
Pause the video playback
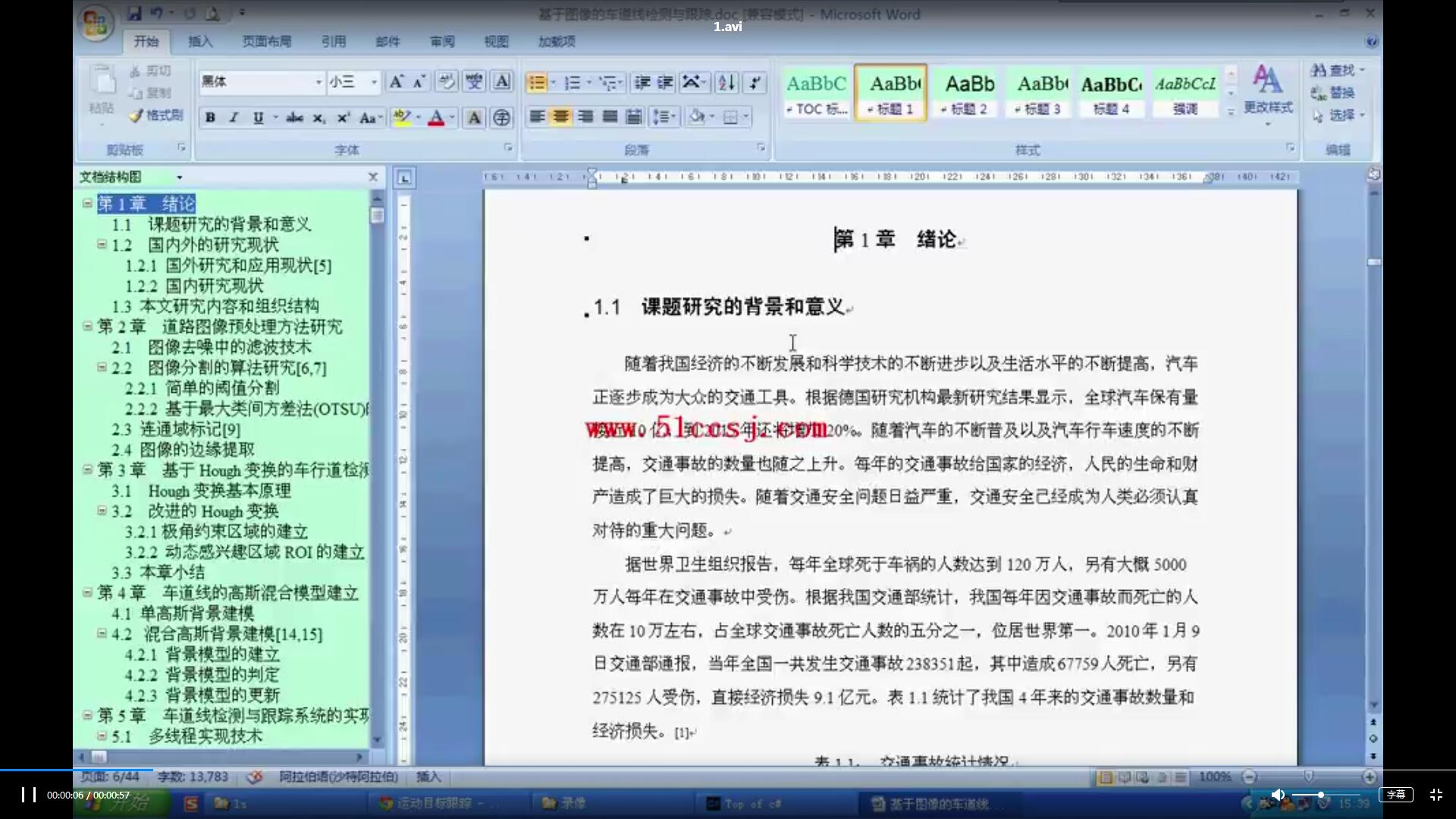click(x=29, y=795)
